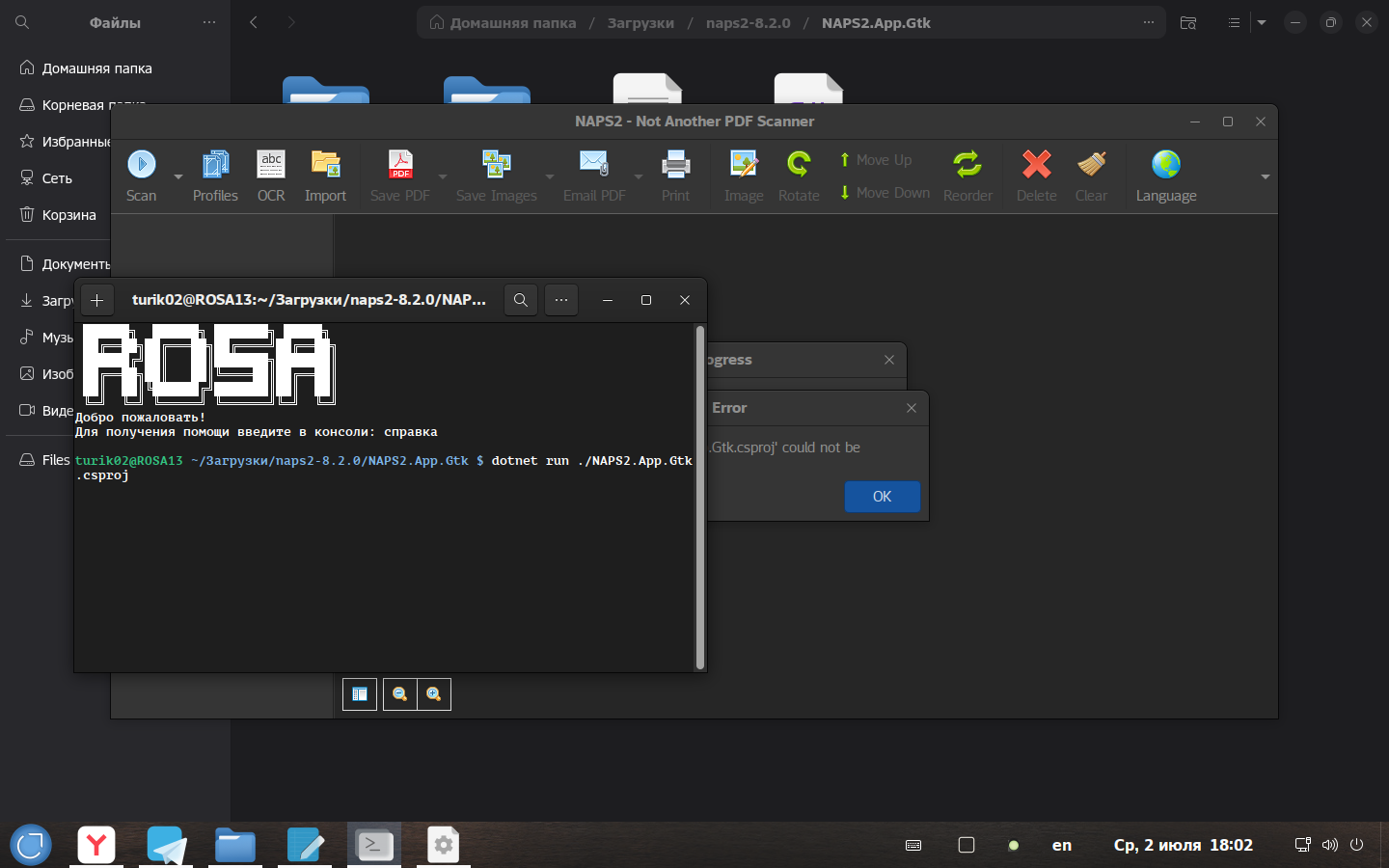Add a new terminal tab

point(96,300)
